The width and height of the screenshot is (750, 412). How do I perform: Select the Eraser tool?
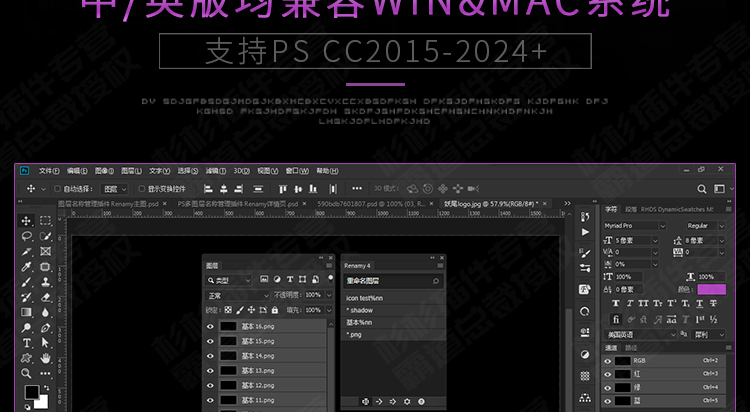coord(45,297)
